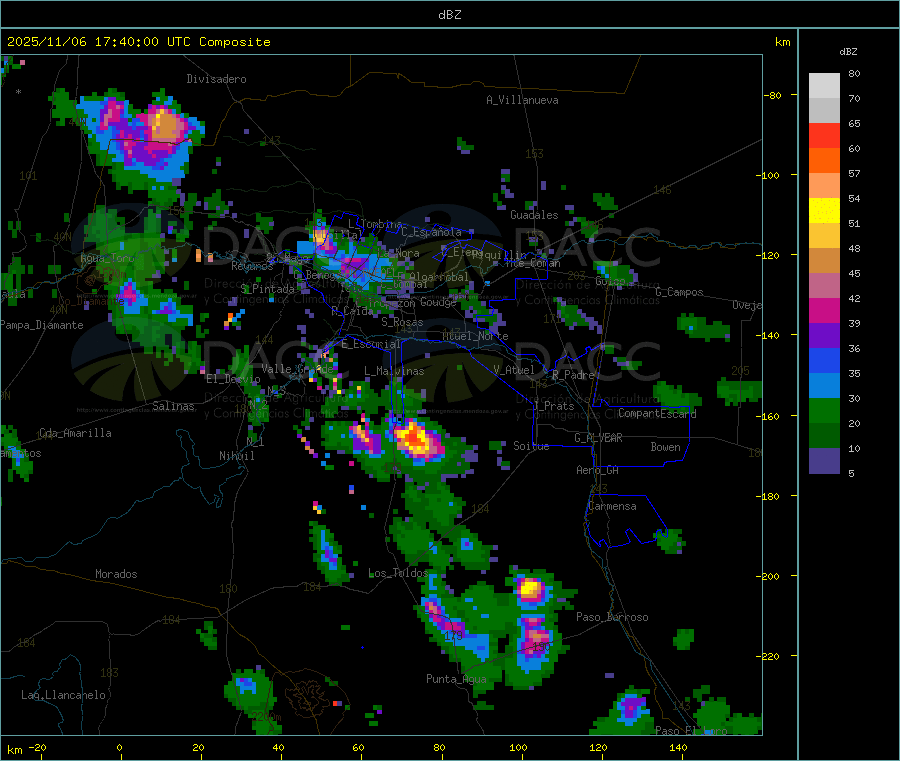Click the timestamp 2025/11/06 17:40:00 UTC Composite
Screen dimensions: 900x761
coord(138,42)
